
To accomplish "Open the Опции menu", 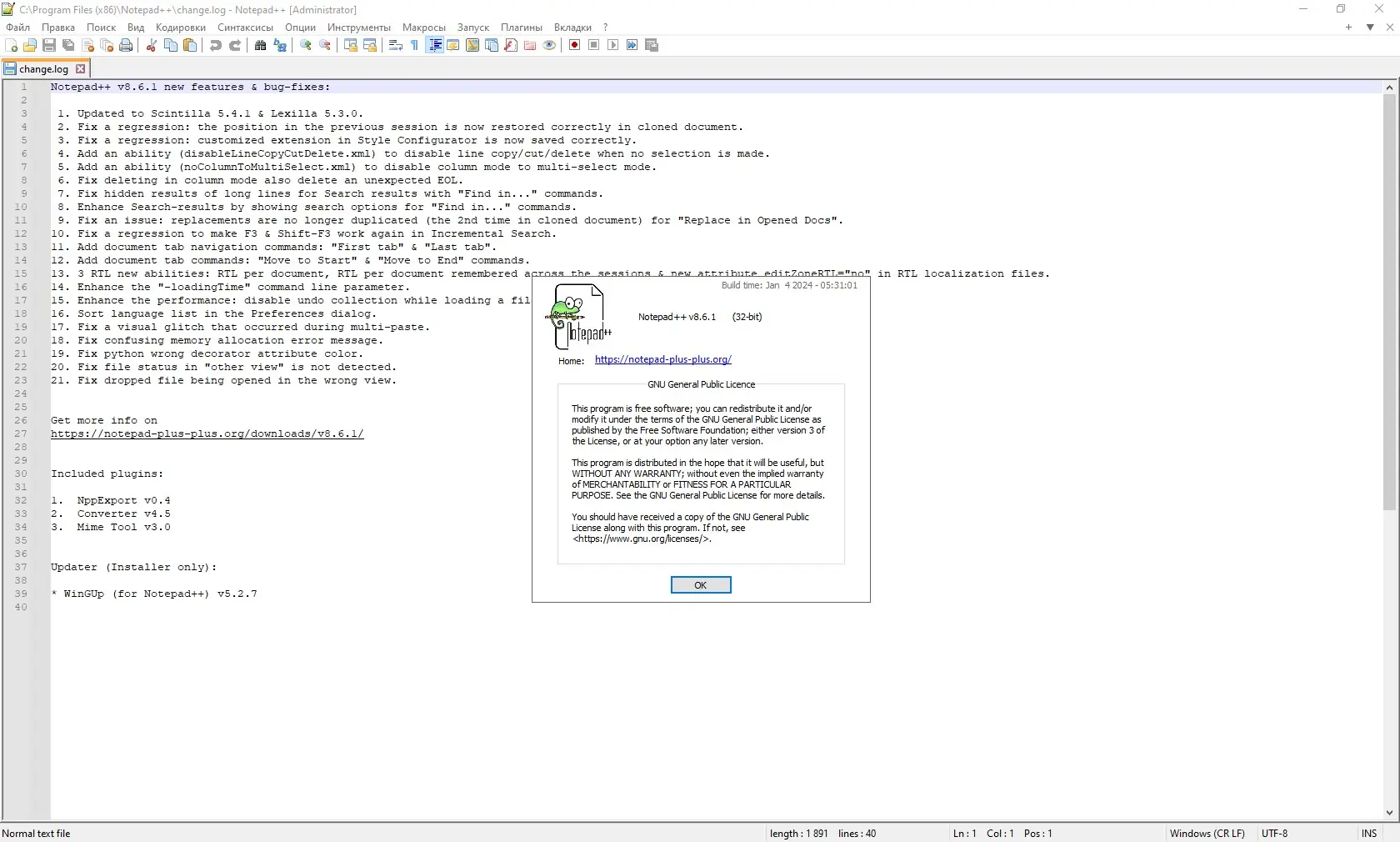I will point(300,28).
